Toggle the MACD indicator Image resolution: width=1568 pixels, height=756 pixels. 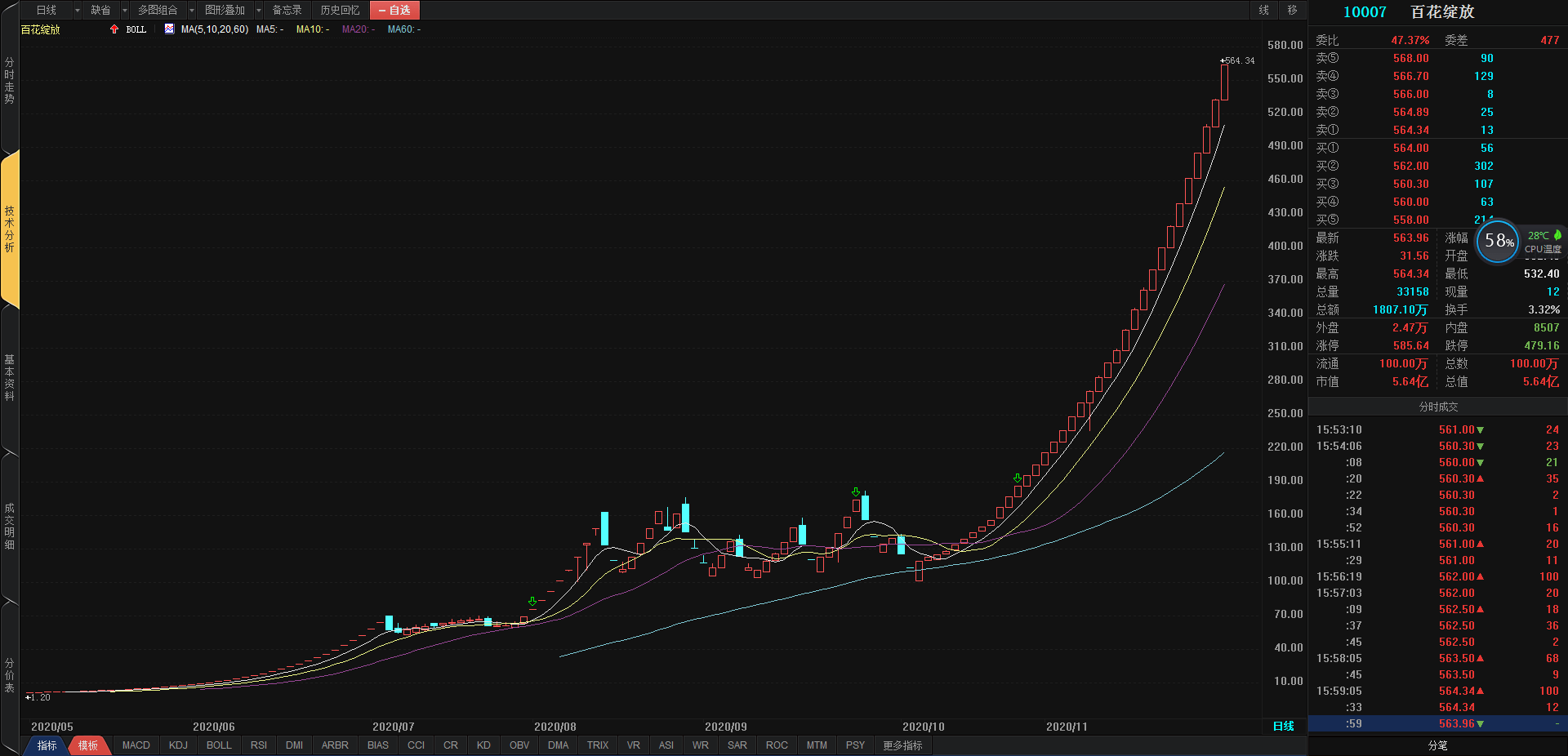(x=136, y=745)
